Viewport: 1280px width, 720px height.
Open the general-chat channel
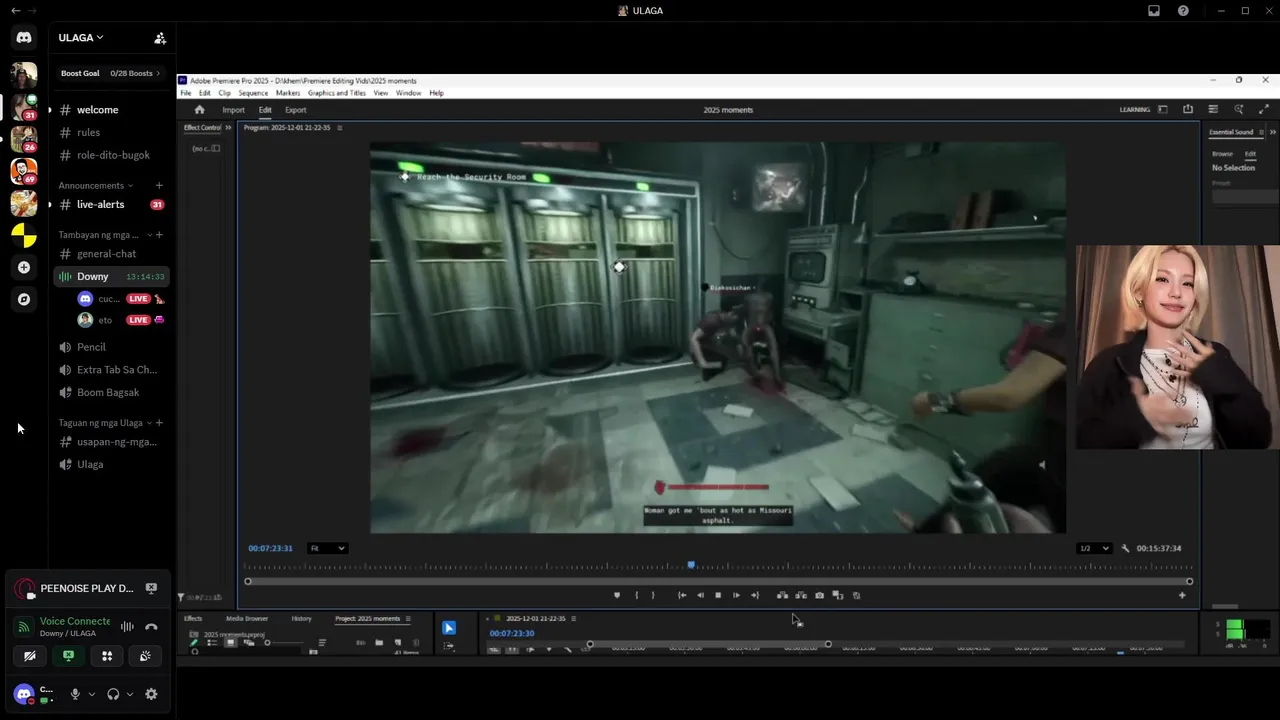(111, 254)
